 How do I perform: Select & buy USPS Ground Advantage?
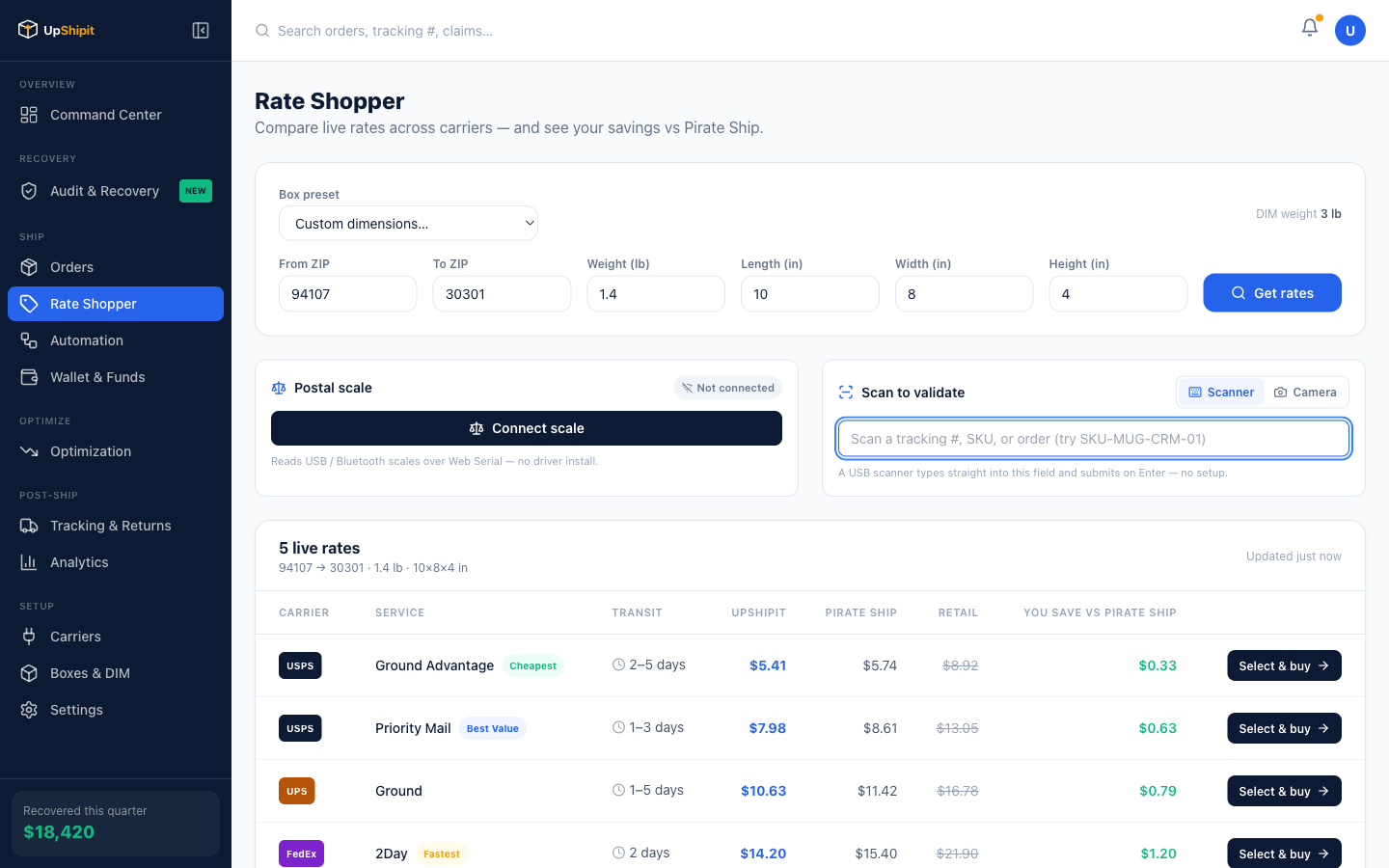1284,665
